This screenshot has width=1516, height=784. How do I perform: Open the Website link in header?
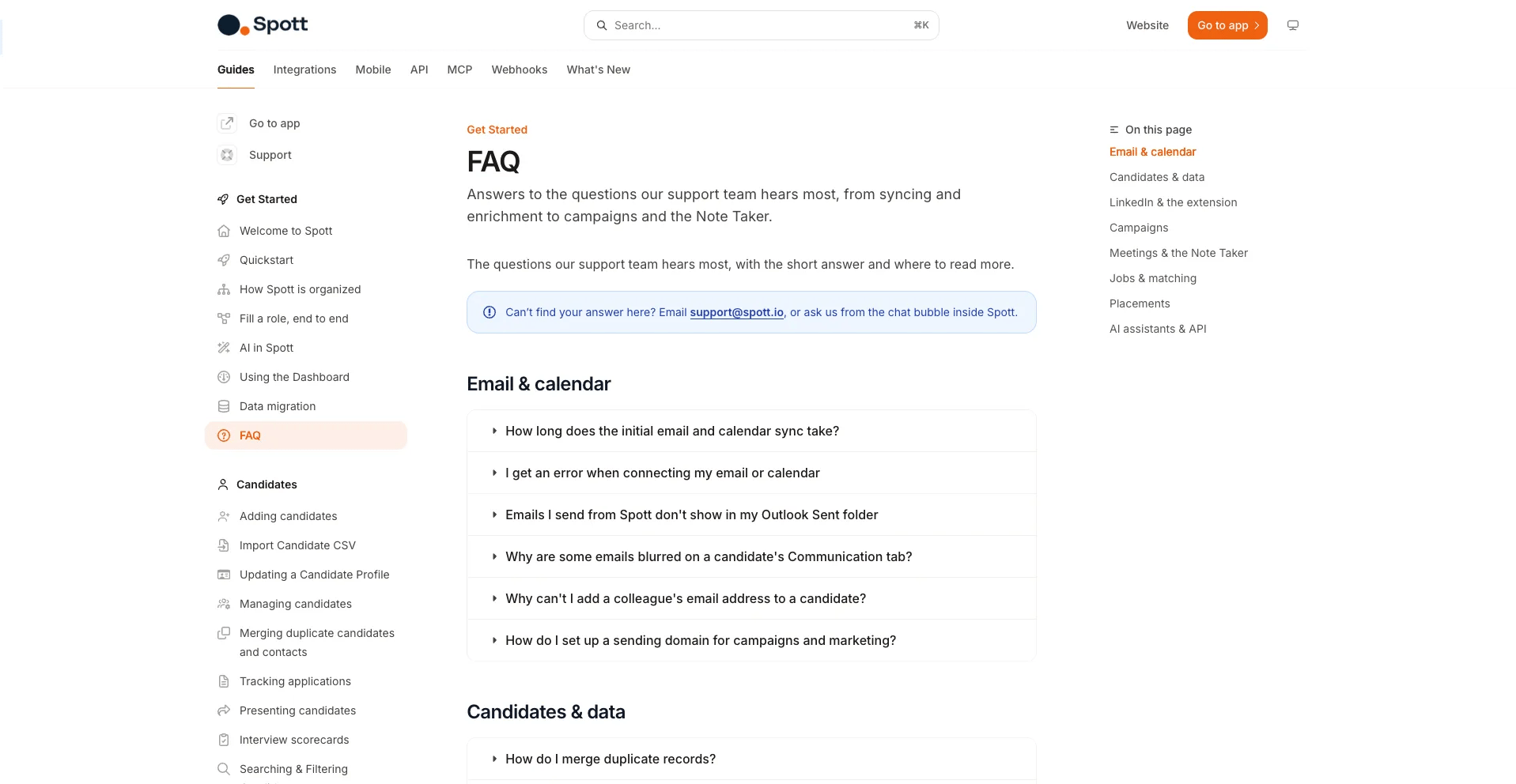(x=1147, y=25)
